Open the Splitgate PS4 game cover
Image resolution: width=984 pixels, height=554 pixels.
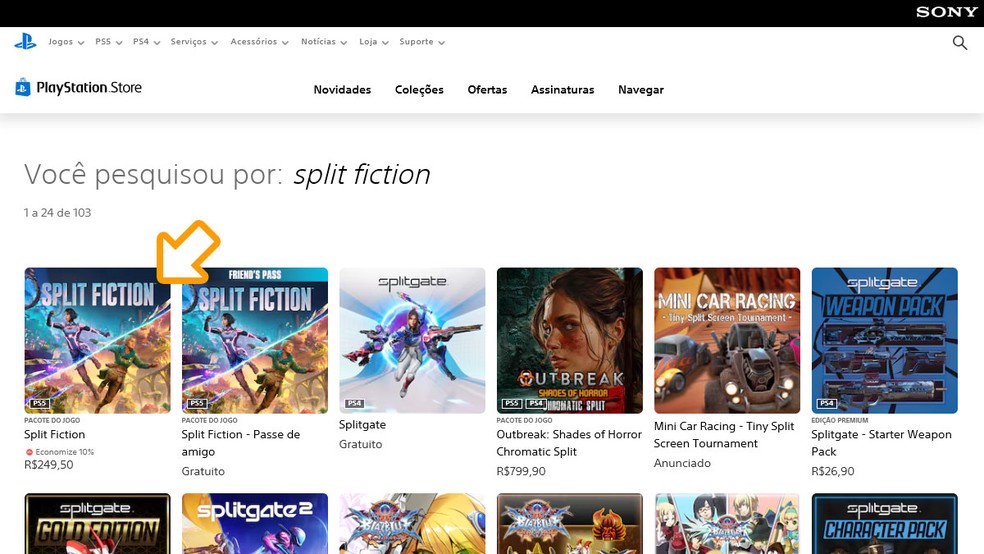point(412,341)
